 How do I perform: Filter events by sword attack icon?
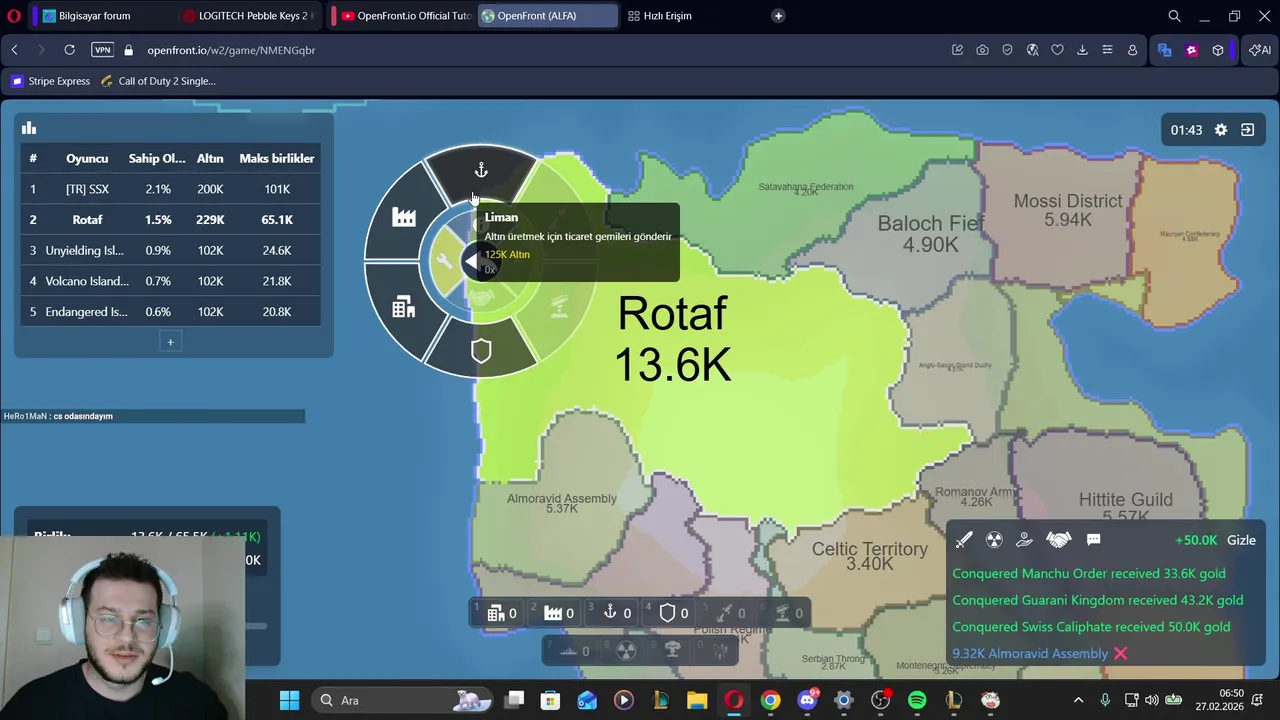(x=964, y=540)
